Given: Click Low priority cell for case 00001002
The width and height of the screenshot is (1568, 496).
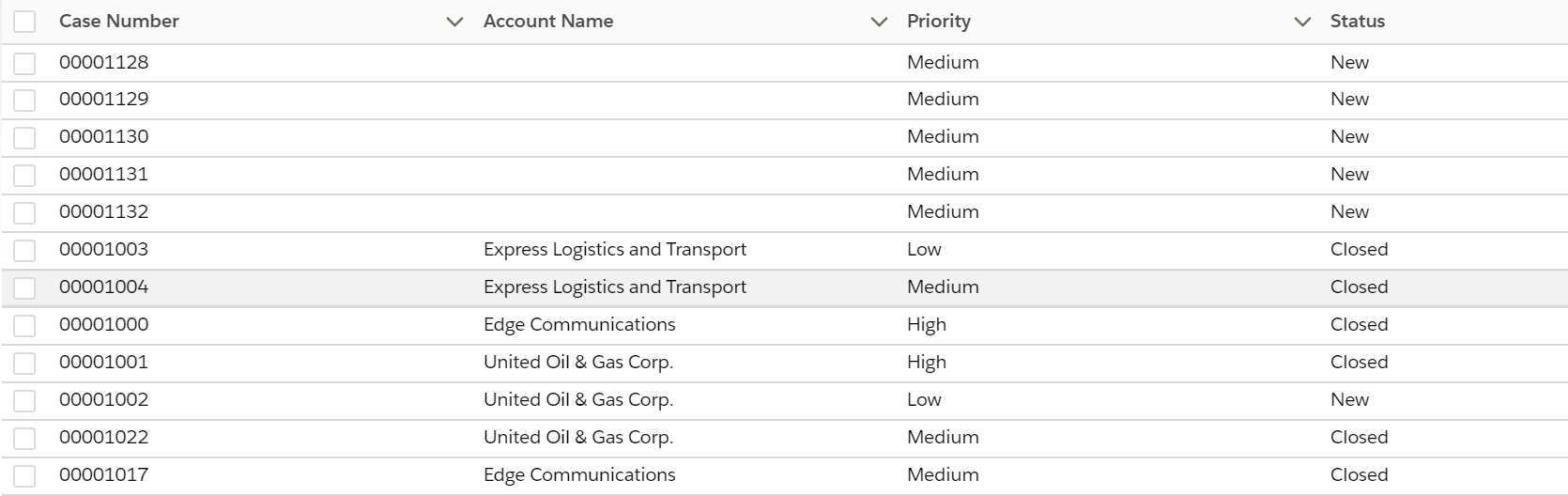Looking at the screenshot, I should (x=924, y=399).
